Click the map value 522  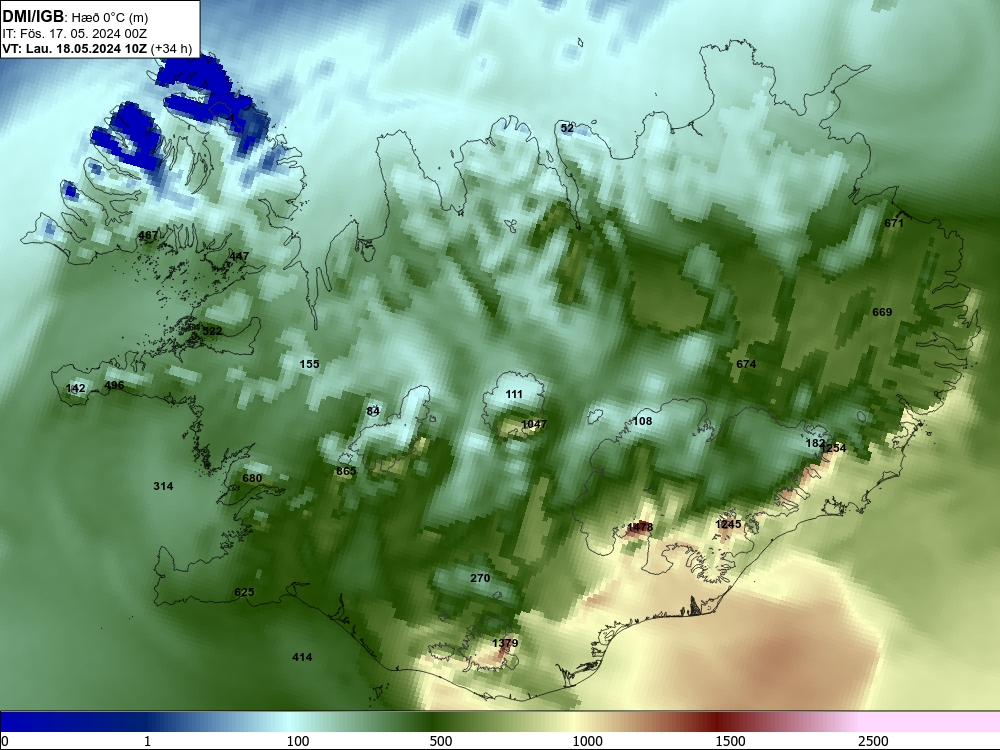click(212, 331)
